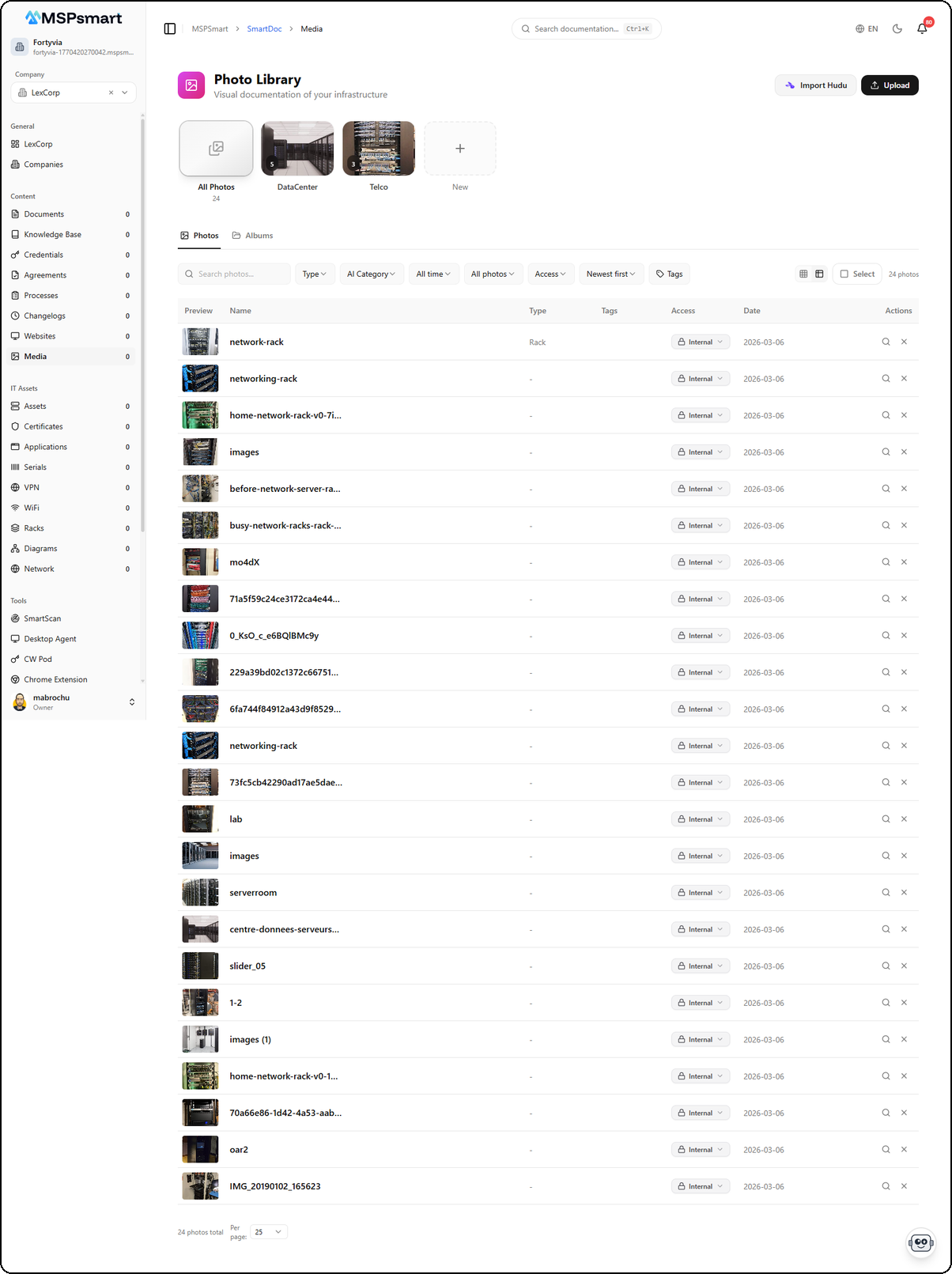Image resolution: width=952 pixels, height=1274 pixels.
Task: Sort by the Date column header
Action: pos(752,311)
